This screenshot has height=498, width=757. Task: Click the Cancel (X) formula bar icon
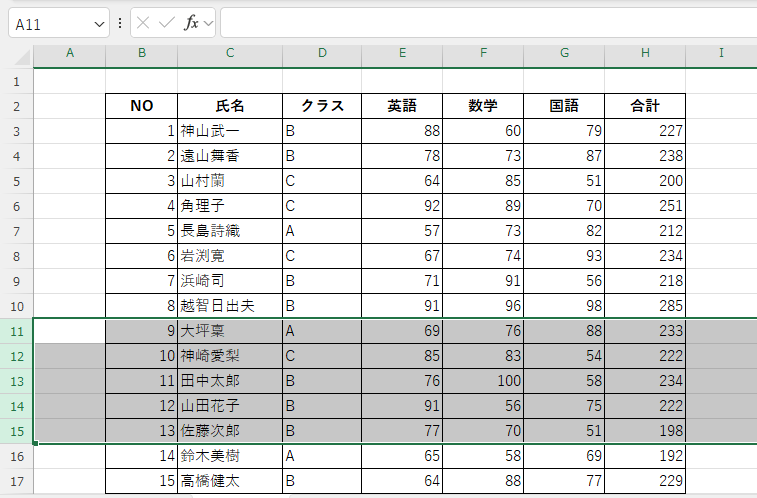coord(143,23)
